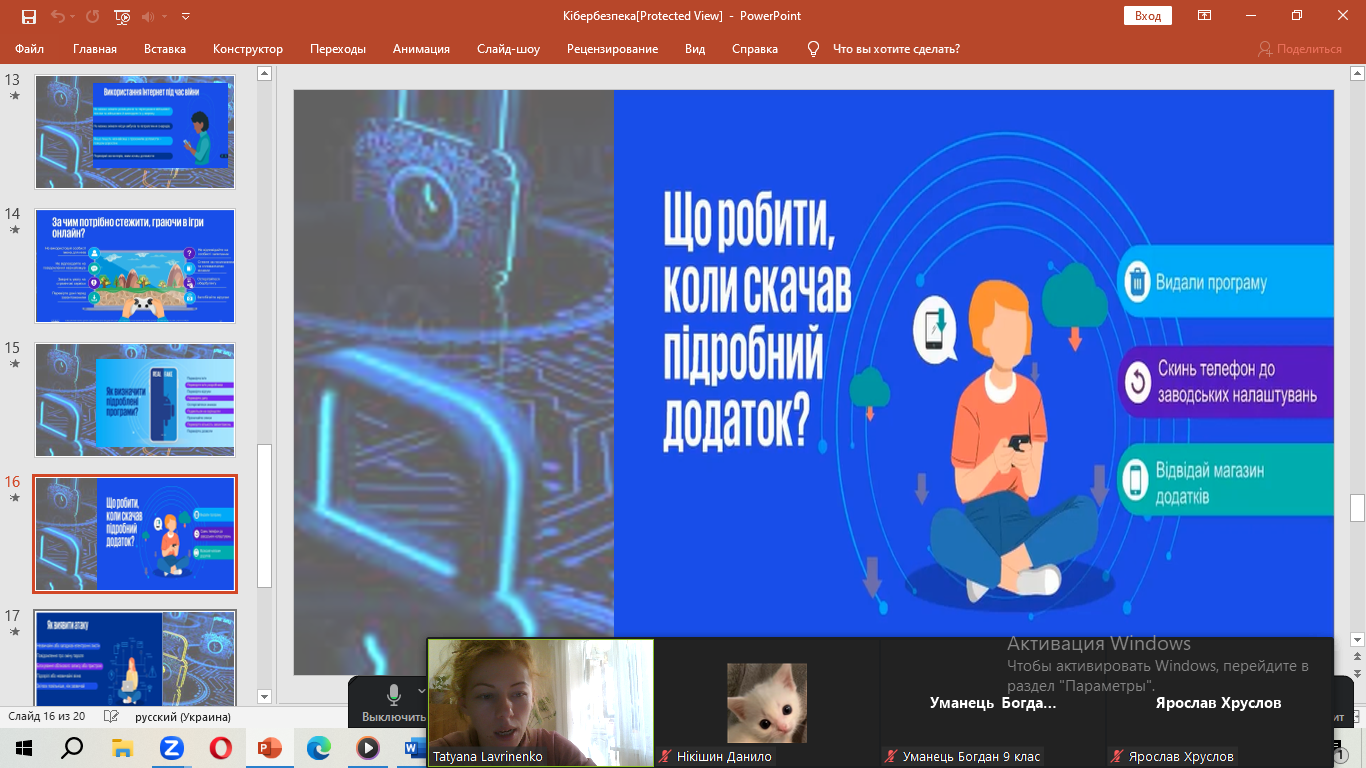
Task: Select the Вид tab
Action: coord(695,49)
